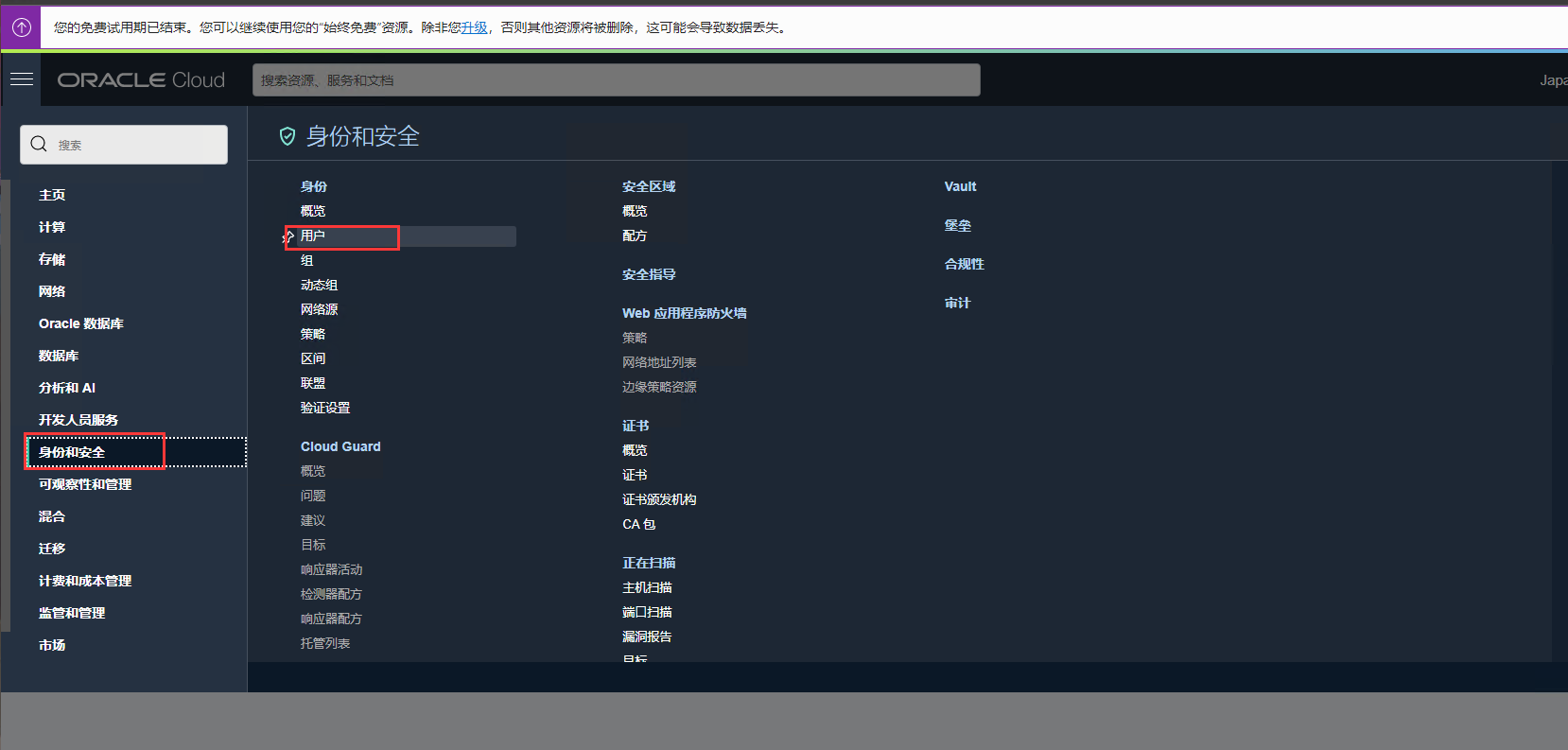Image resolution: width=1568 pixels, height=750 pixels.
Task: Open 响应器配方 link
Action: tap(332, 619)
